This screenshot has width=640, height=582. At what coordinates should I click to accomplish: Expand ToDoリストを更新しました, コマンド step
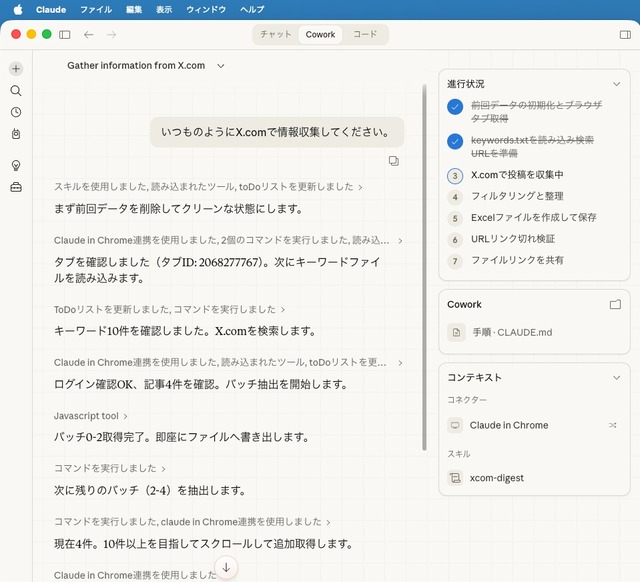coord(169,309)
